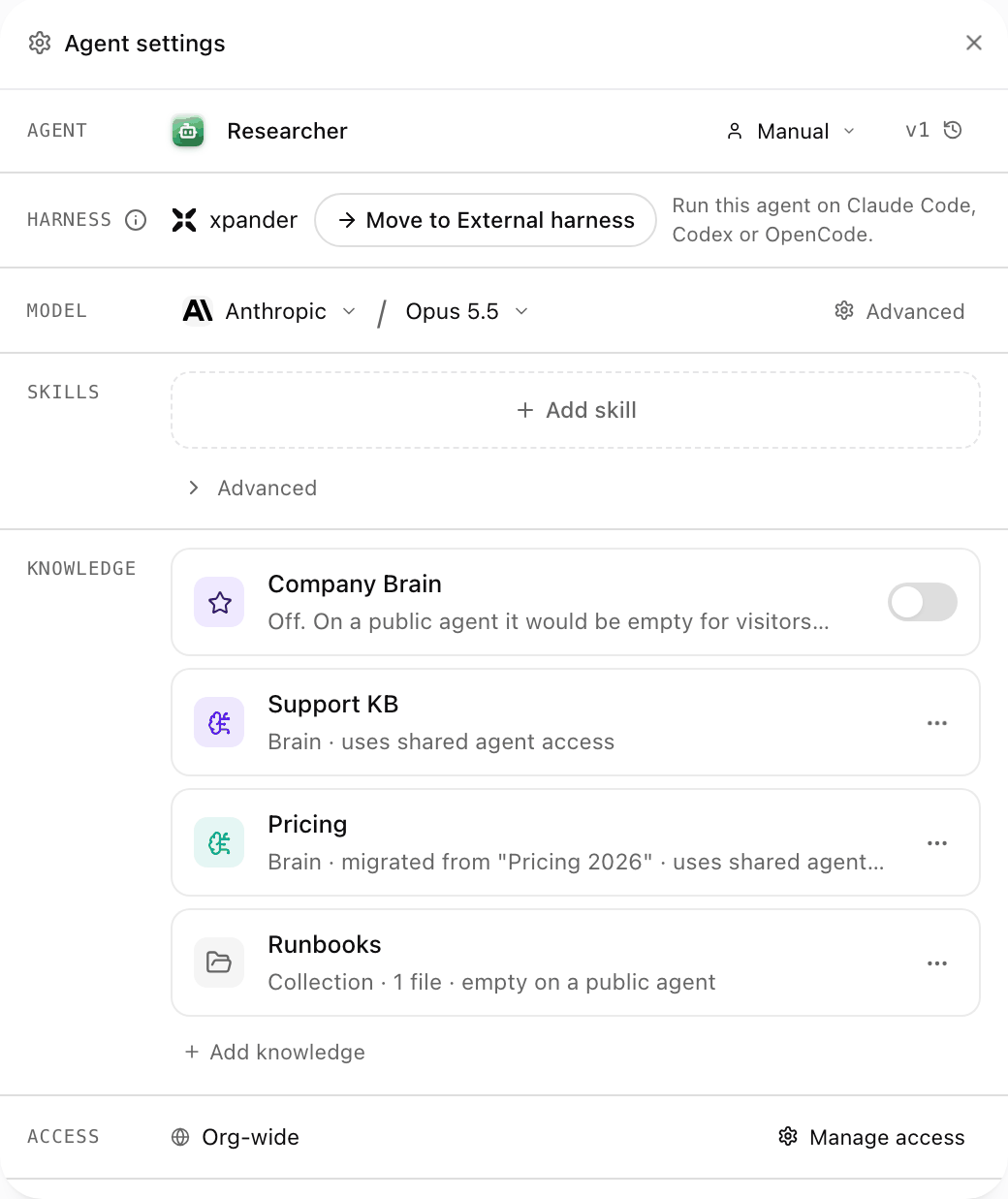Click the 'Off. On a public agent' description
This screenshot has height=1199, width=1008.
[x=549, y=621]
